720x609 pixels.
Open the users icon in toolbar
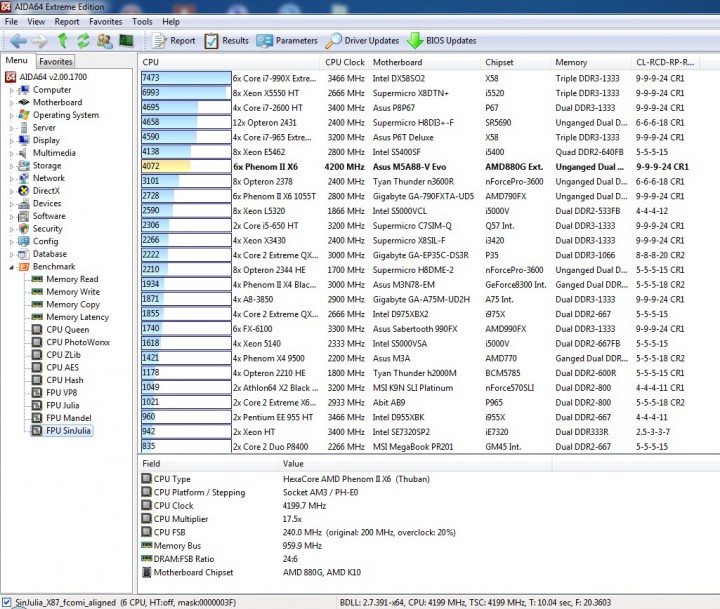tap(105, 41)
